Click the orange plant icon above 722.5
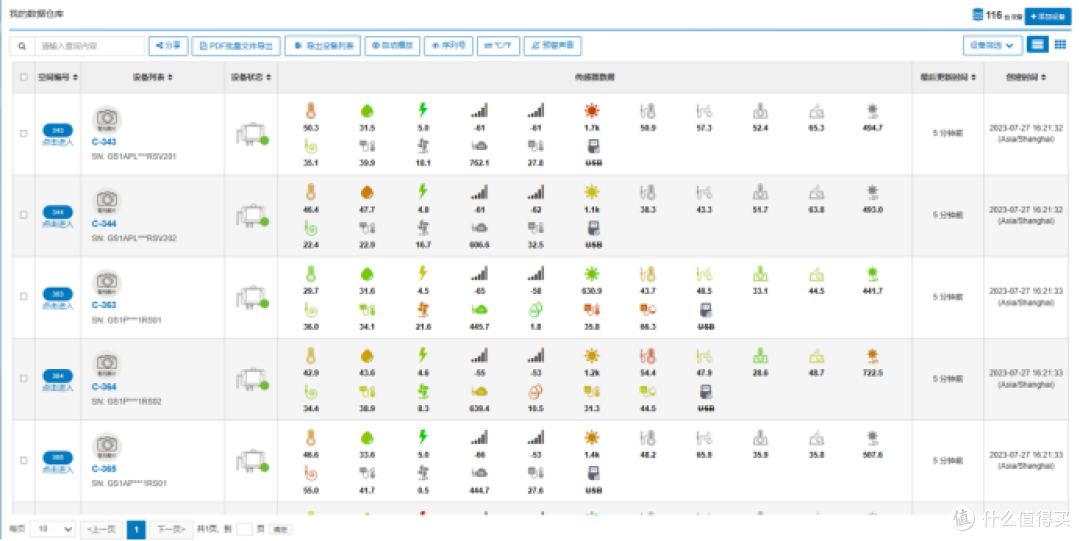The height and width of the screenshot is (541, 1080). coord(872,356)
